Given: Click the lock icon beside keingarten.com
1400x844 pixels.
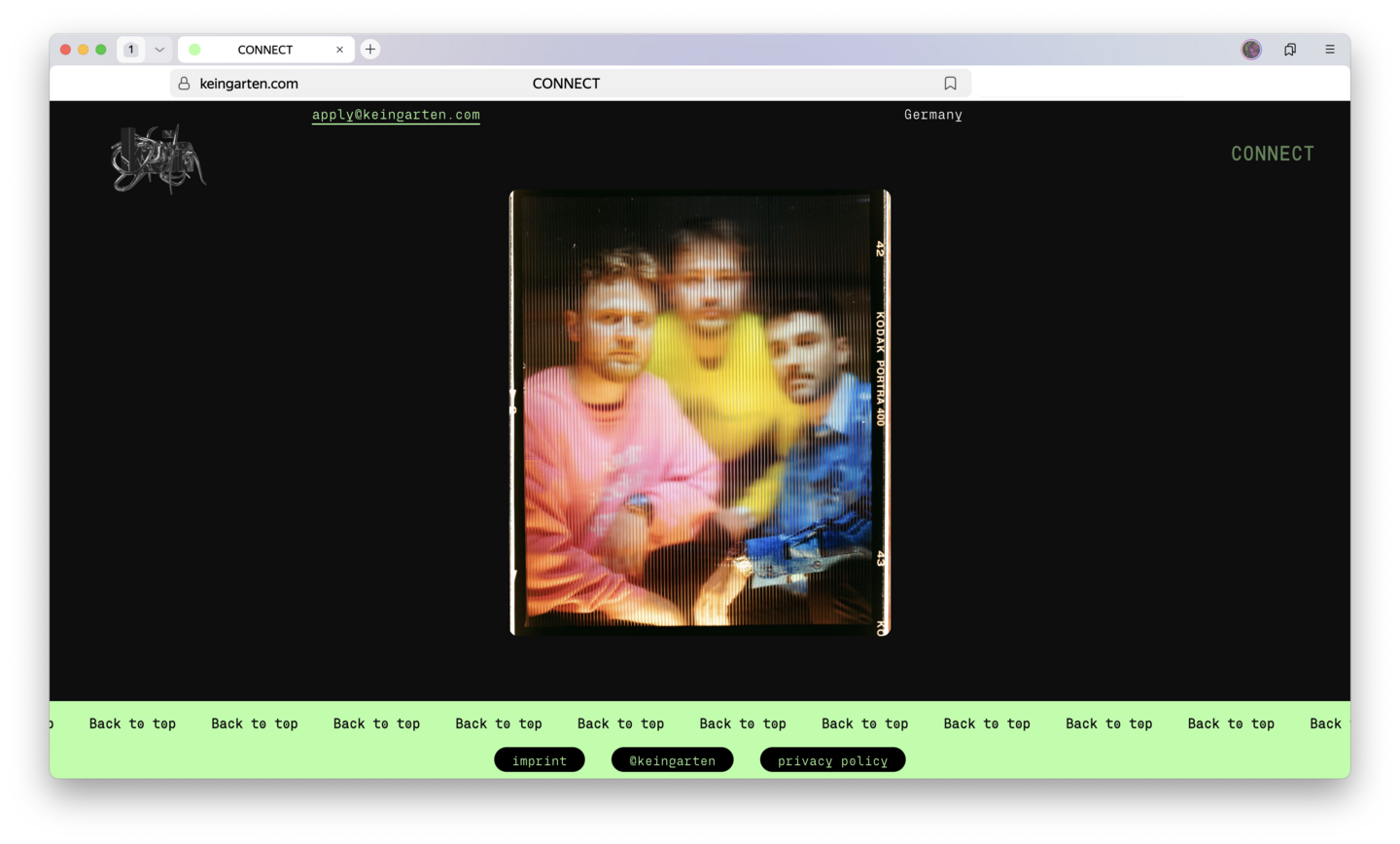Looking at the screenshot, I should (184, 84).
